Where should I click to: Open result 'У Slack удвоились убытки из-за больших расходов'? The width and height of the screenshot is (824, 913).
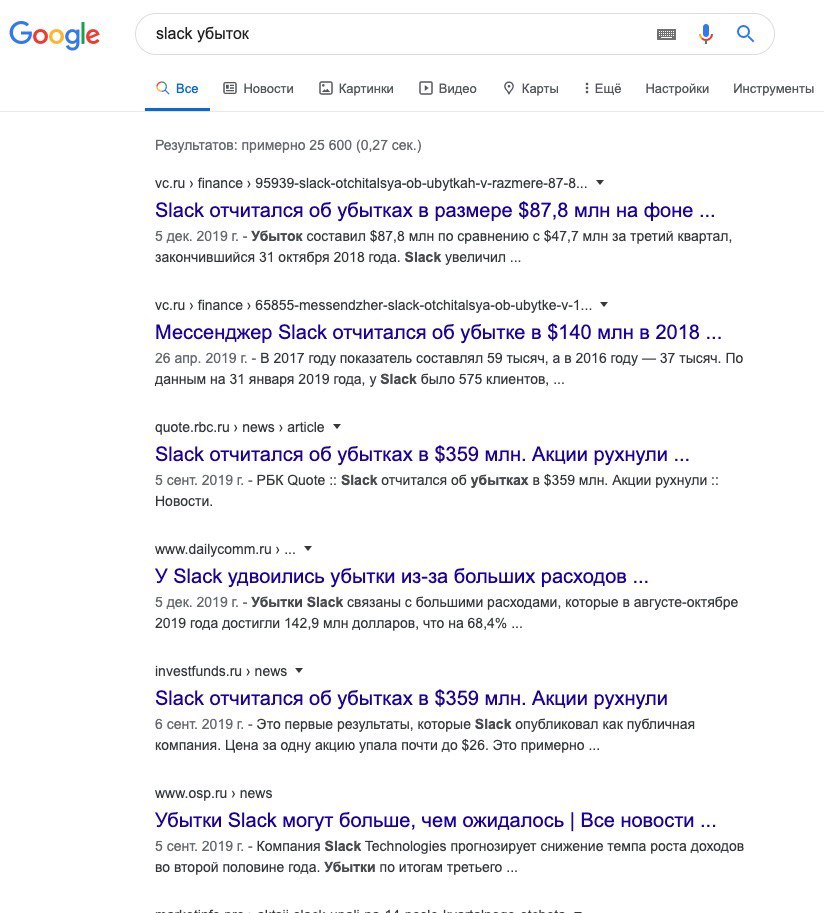401,576
